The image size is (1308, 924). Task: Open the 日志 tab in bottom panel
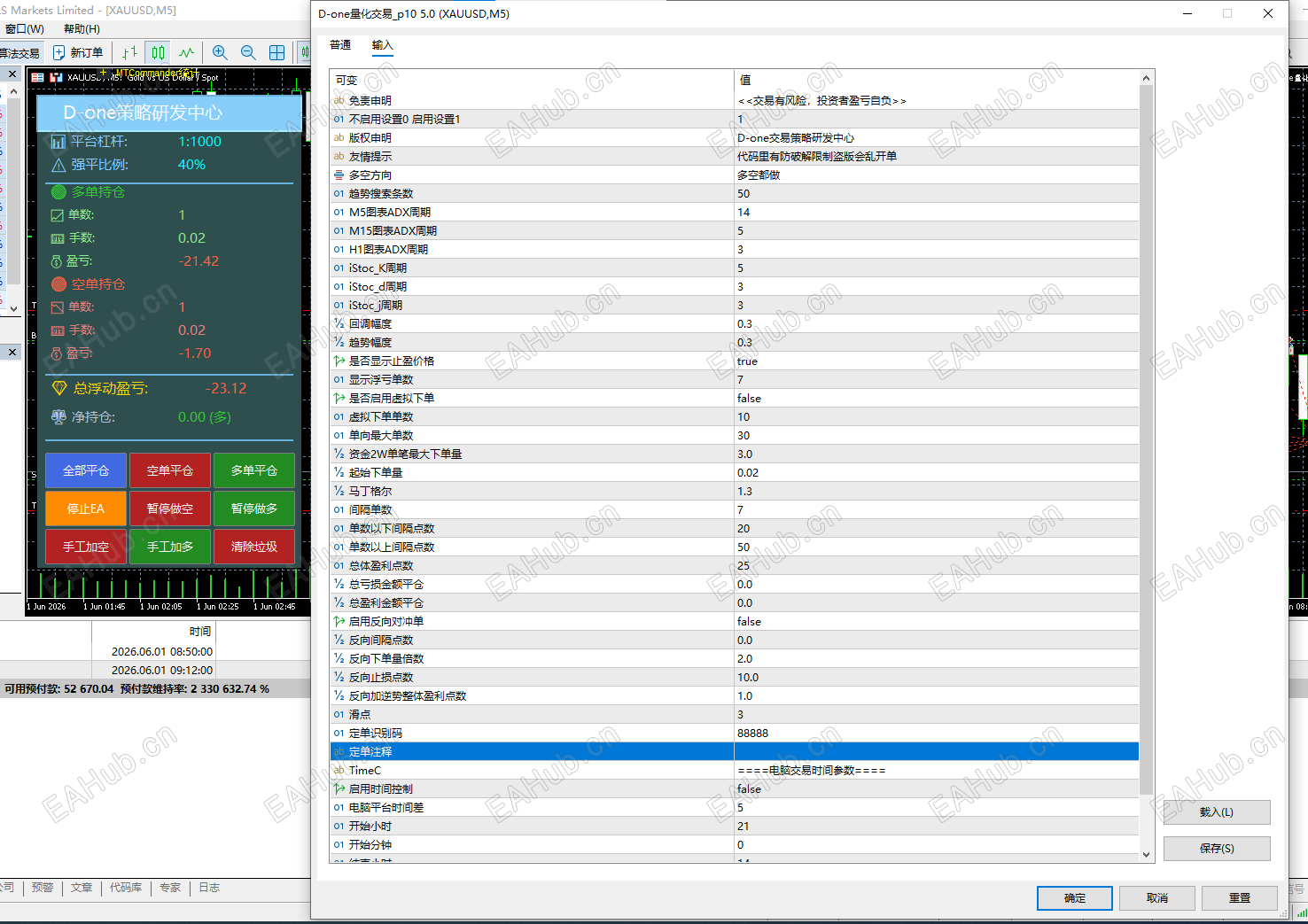click(209, 888)
